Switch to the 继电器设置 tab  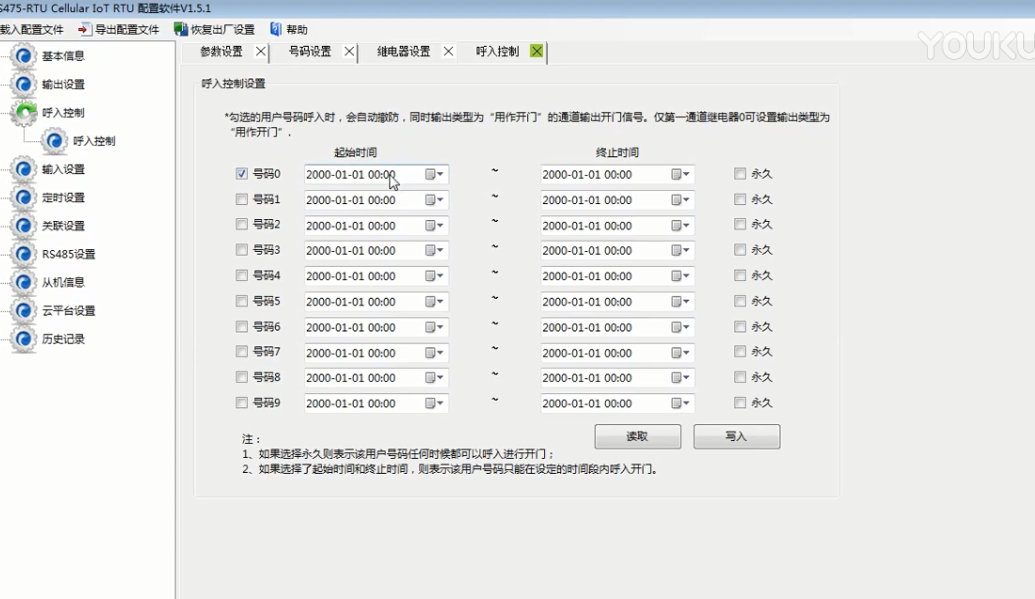(x=403, y=52)
